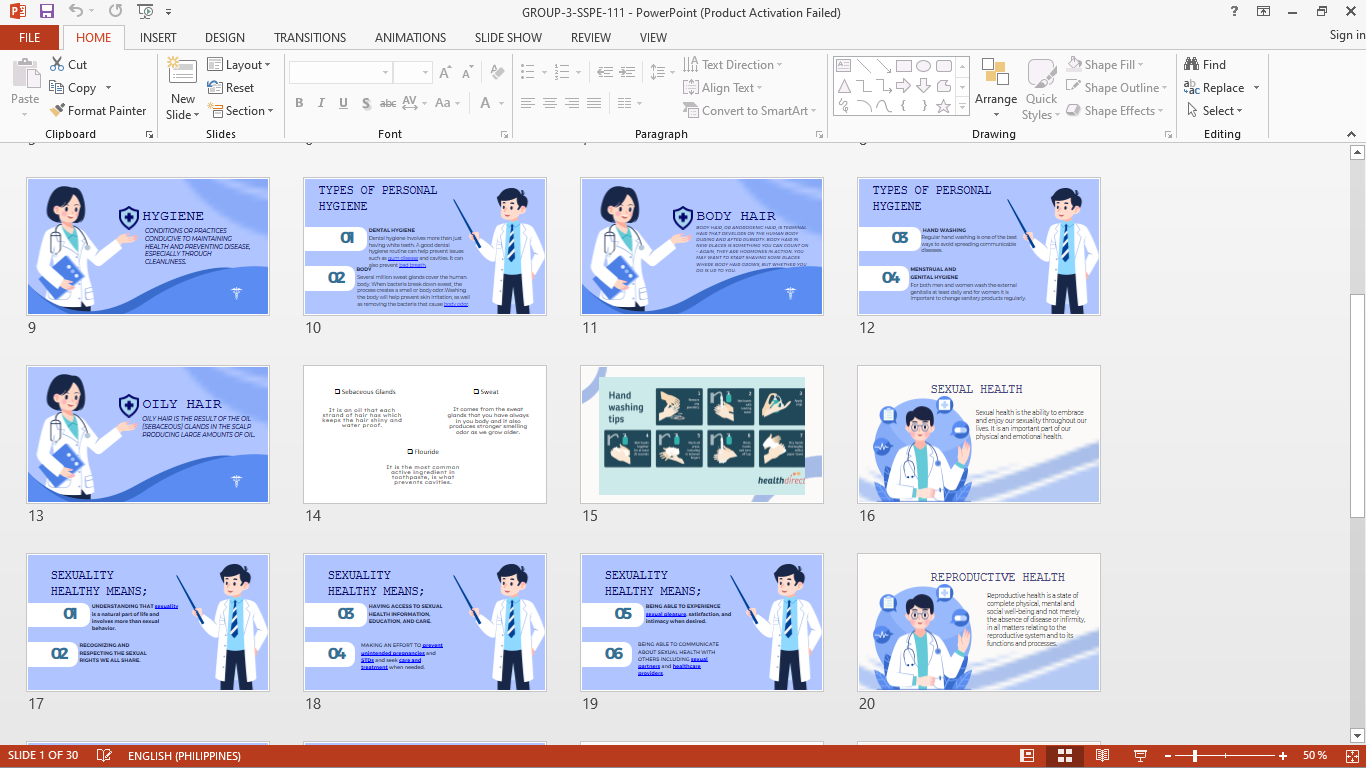Image resolution: width=1366 pixels, height=768 pixels.
Task: Activate the Format Painter
Action: click(x=98, y=110)
